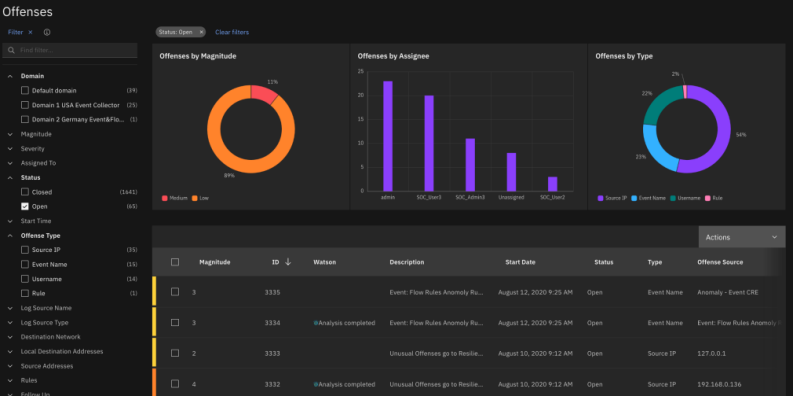Open the Actions dropdown
Image resolution: width=793 pixels, height=396 pixels.
click(x=741, y=237)
